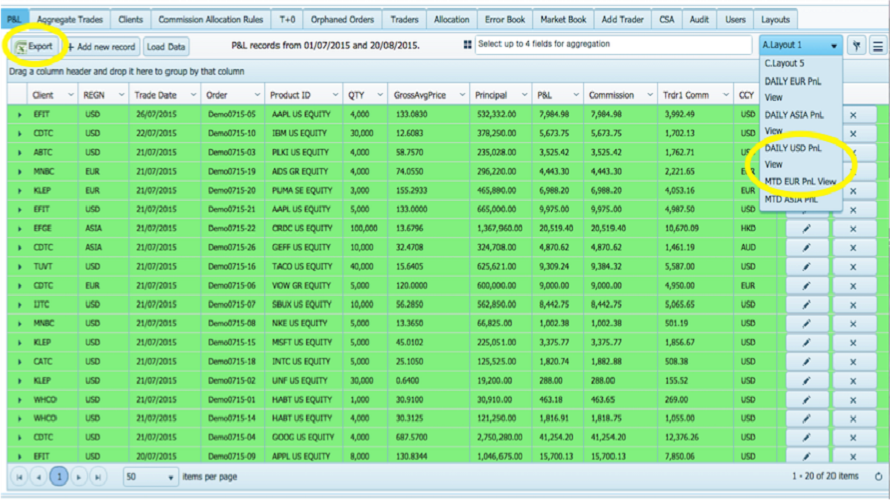Click the Load Data button
The width and height of the screenshot is (890, 500).
[x=166, y=47]
